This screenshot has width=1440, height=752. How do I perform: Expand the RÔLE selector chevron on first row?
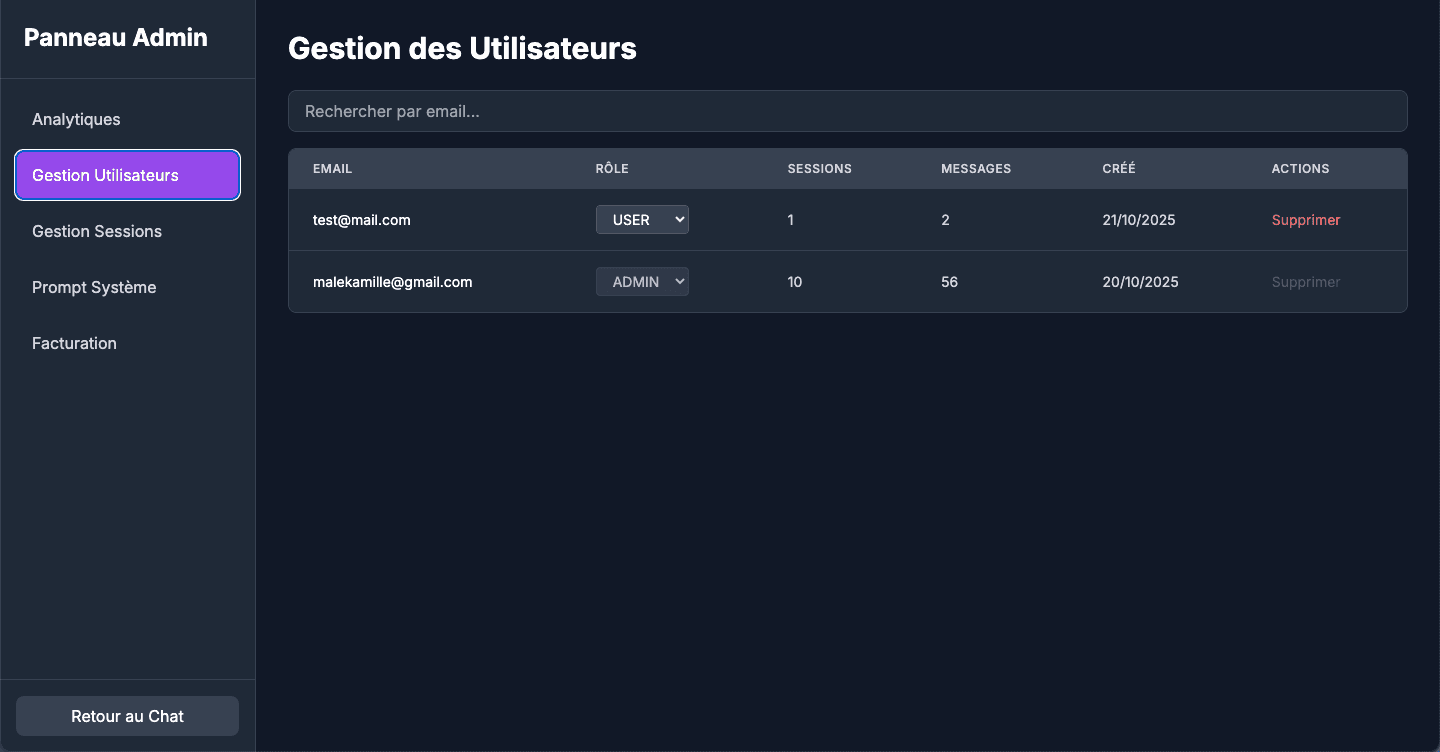[678, 219]
